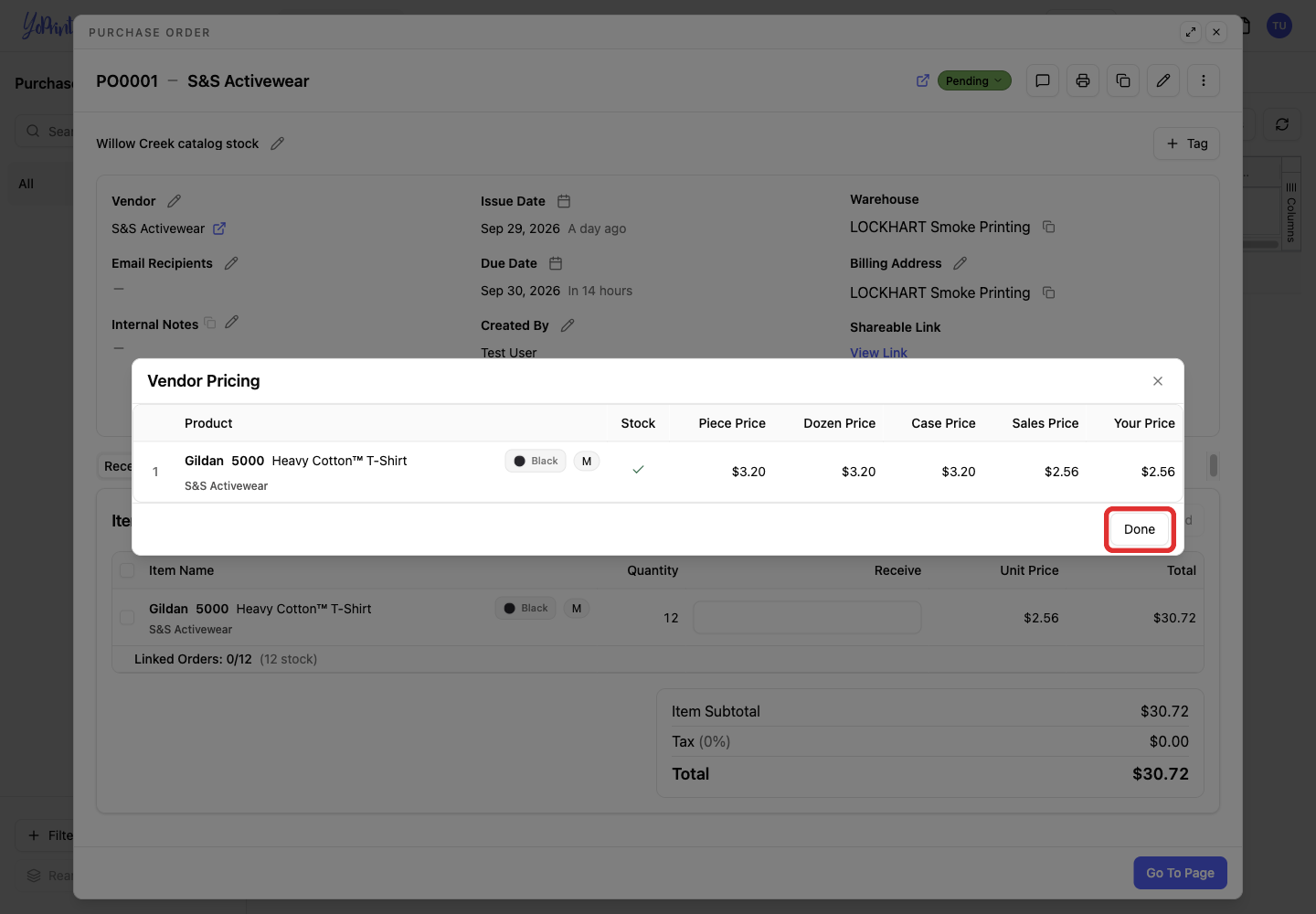
Task: Click the Your Price value $2.56
Action: [x=1158, y=472]
